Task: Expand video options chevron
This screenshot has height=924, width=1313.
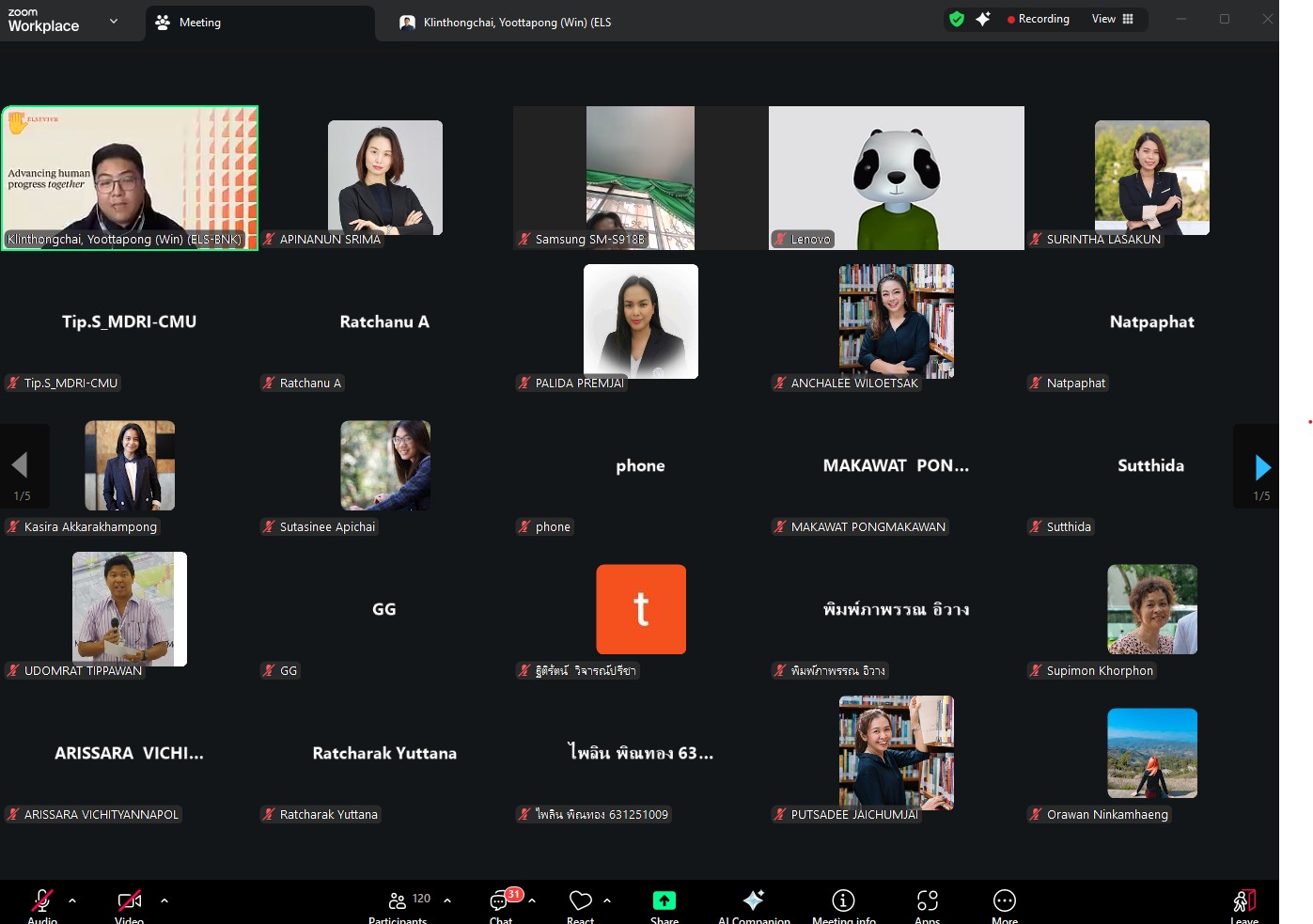Action: pos(164,901)
